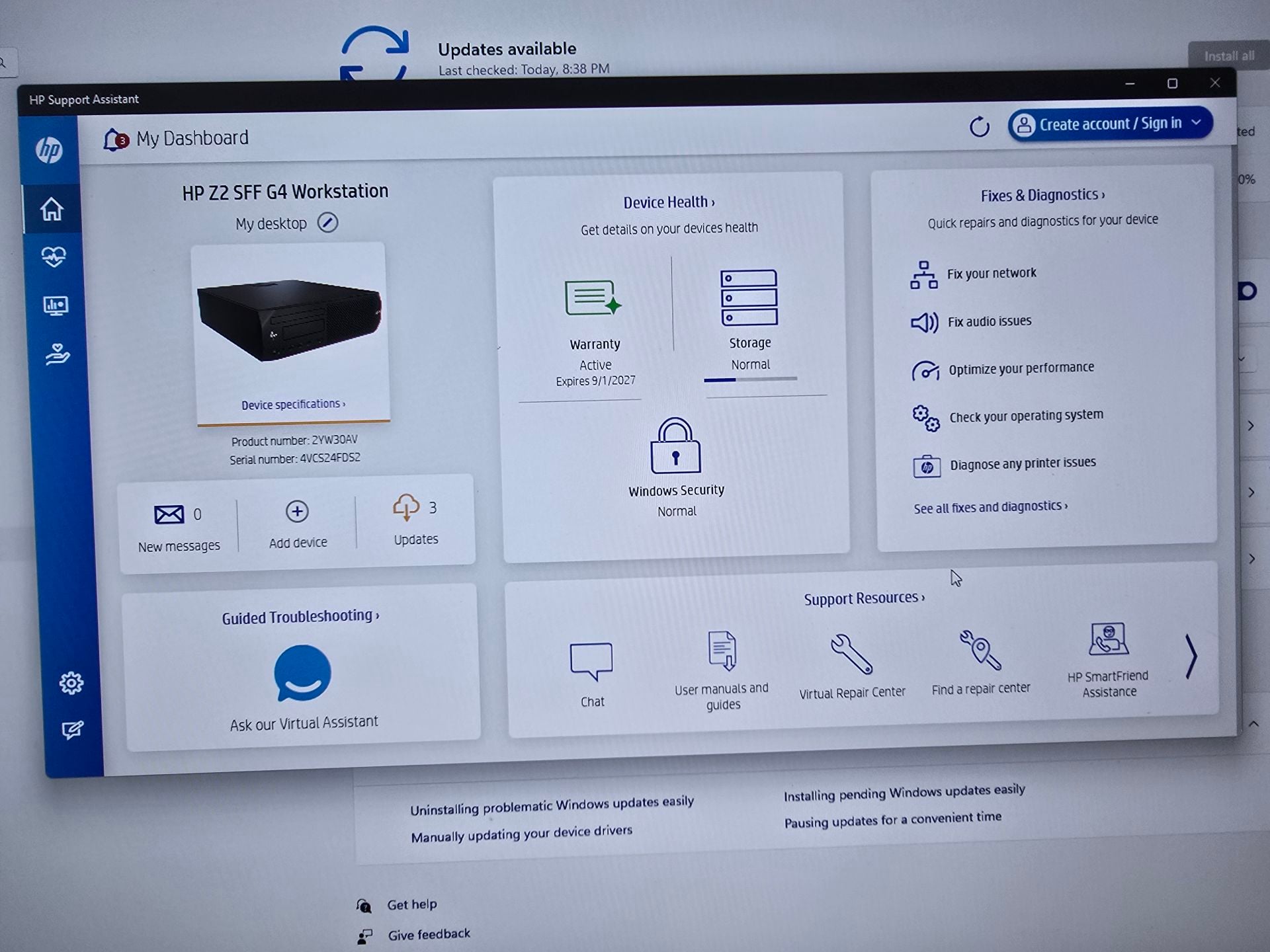Open the Updates cloud download icon

coord(406,508)
